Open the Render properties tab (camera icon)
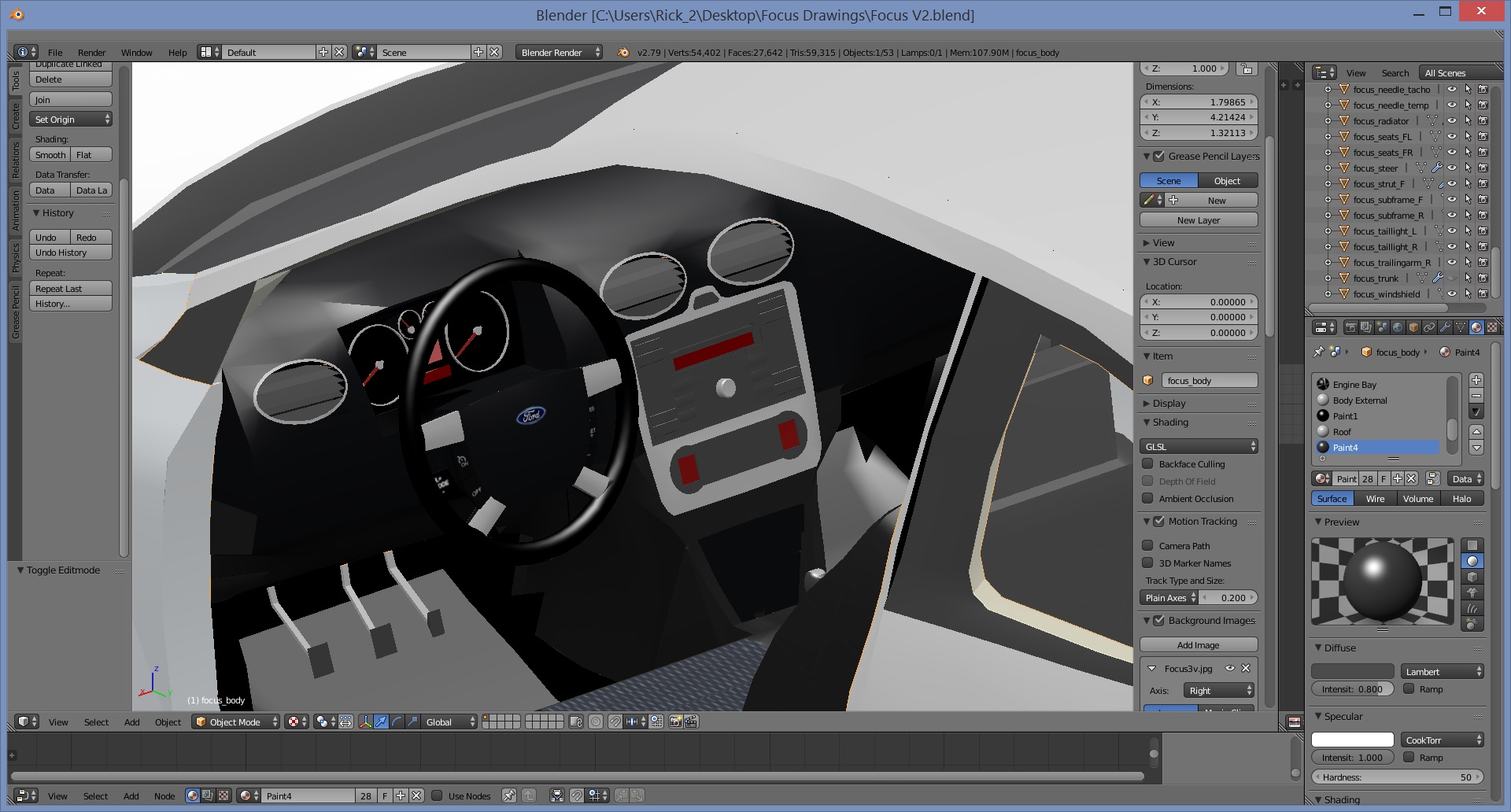Image resolution: width=1511 pixels, height=812 pixels. (x=1350, y=327)
